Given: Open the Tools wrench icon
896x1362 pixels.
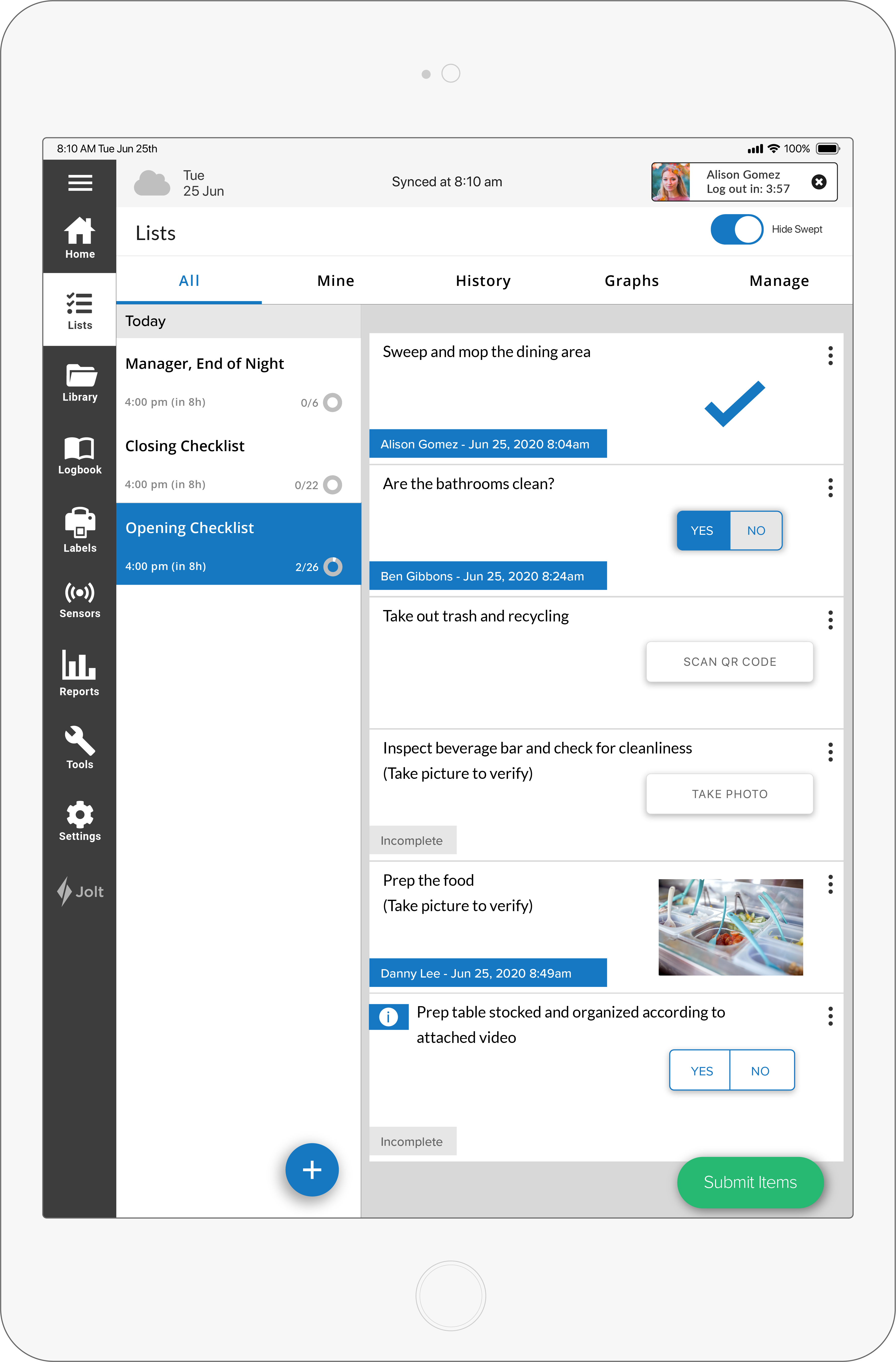Looking at the screenshot, I should [80, 747].
